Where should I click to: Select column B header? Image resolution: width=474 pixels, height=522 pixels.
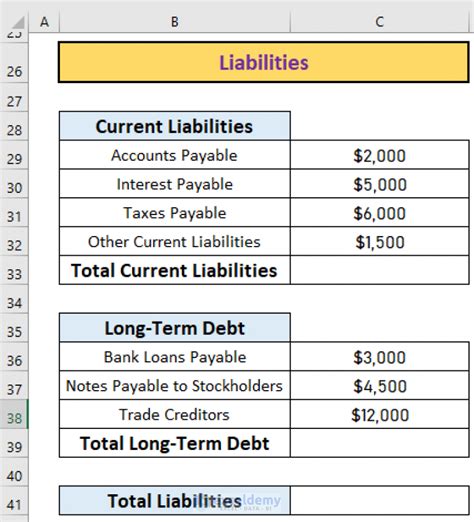point(175,22)
